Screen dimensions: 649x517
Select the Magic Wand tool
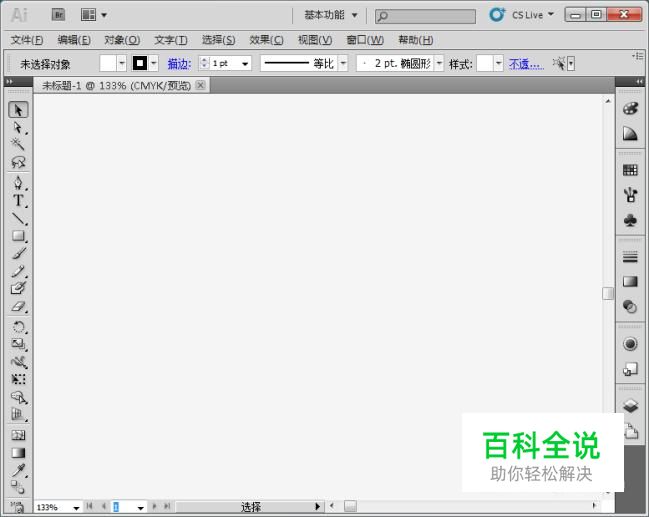coord(18,144)
